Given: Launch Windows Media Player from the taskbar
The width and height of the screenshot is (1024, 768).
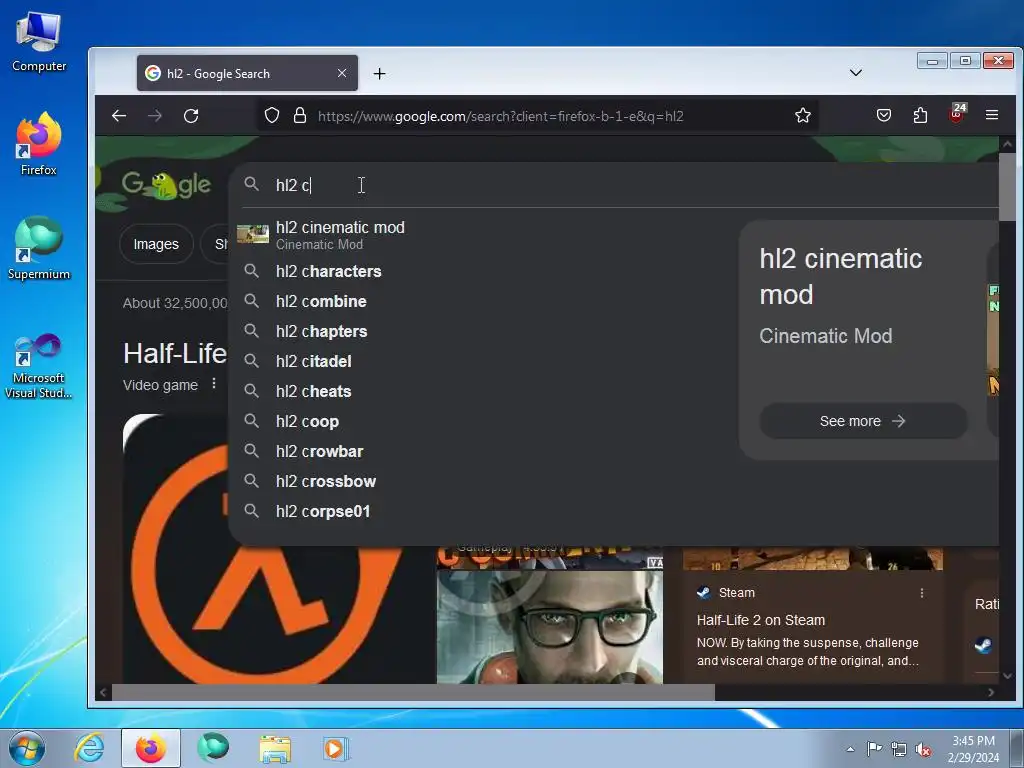Looking at the screenshot, I should 336,748.
